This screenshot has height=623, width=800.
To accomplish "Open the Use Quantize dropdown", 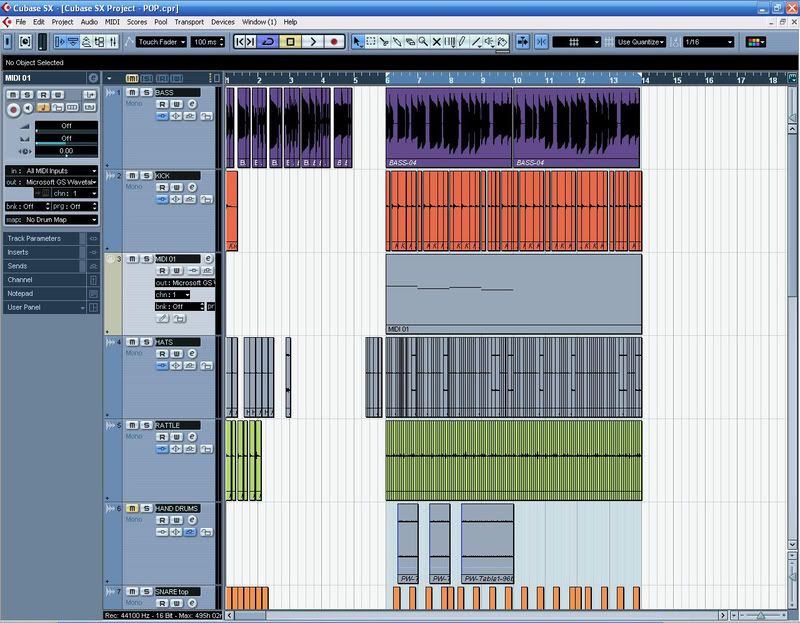I will 640,42.
